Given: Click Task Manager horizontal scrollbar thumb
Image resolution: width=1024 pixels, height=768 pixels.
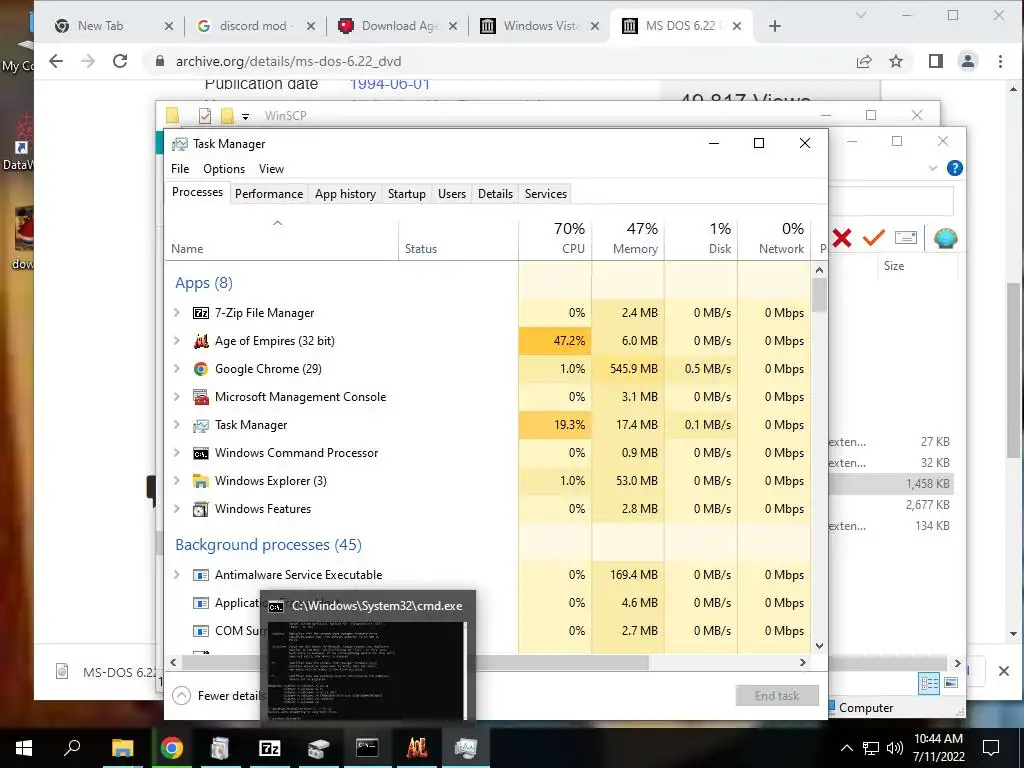Looking at the screenshot, I should (415, 662).
